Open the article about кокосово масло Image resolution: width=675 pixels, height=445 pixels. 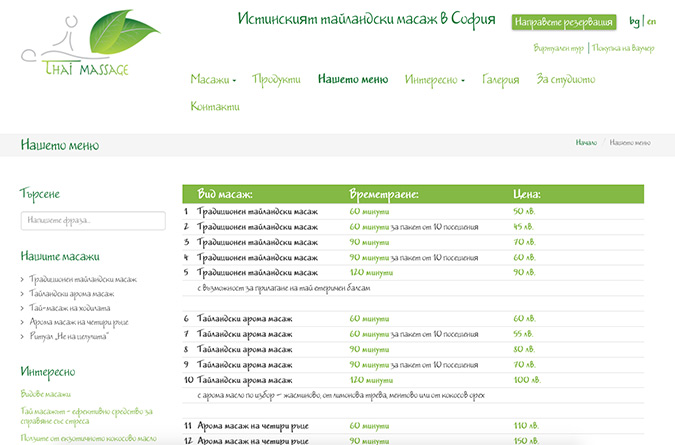89,438
